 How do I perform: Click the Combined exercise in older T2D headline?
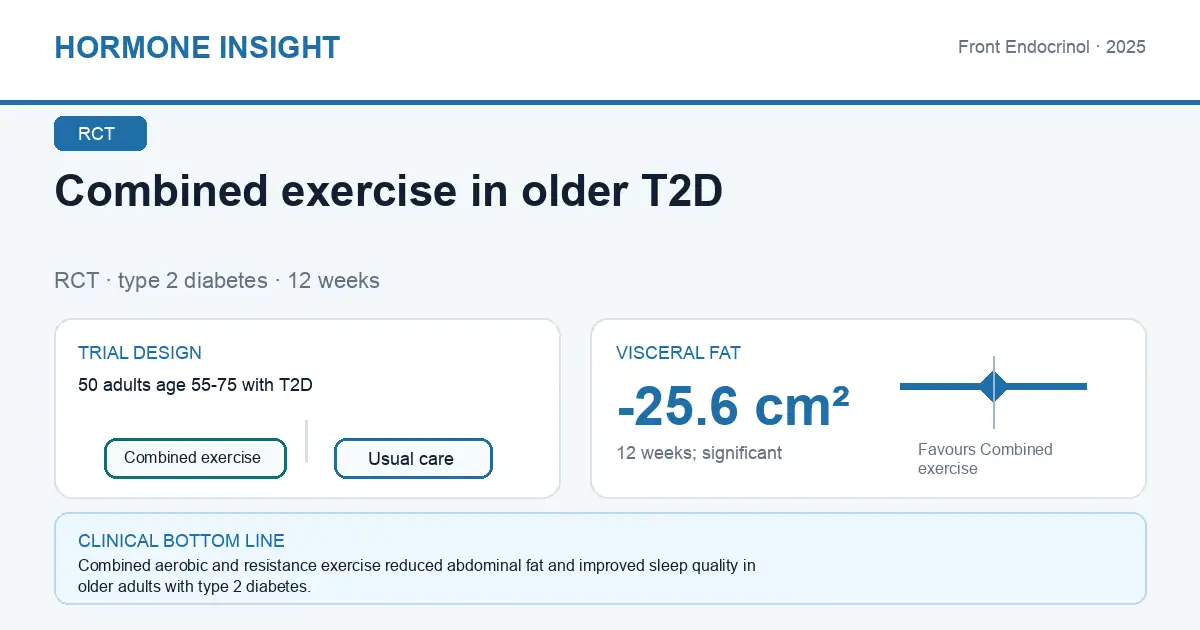point(388,191)
